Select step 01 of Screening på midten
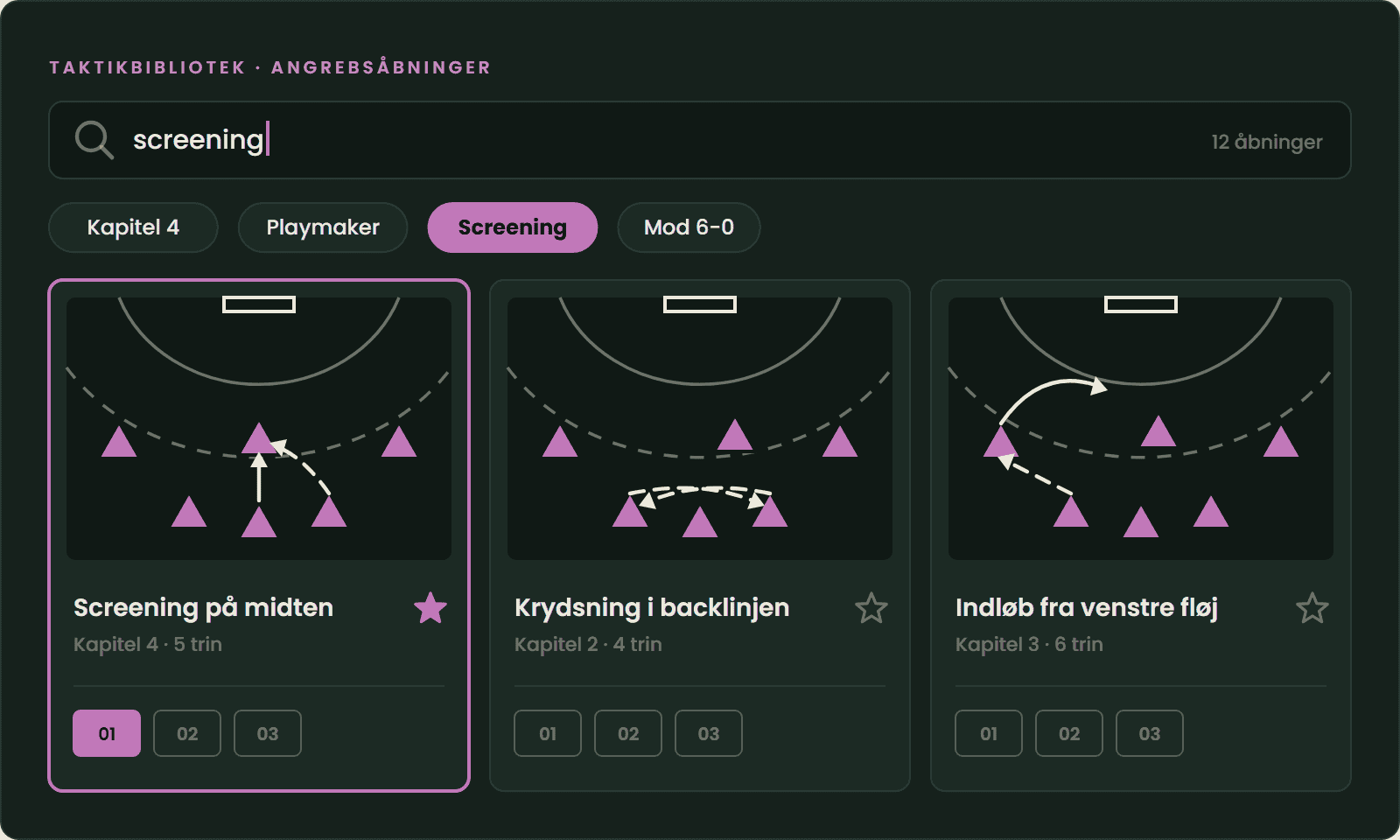The image size is (1400, 840). coord(107,733)
